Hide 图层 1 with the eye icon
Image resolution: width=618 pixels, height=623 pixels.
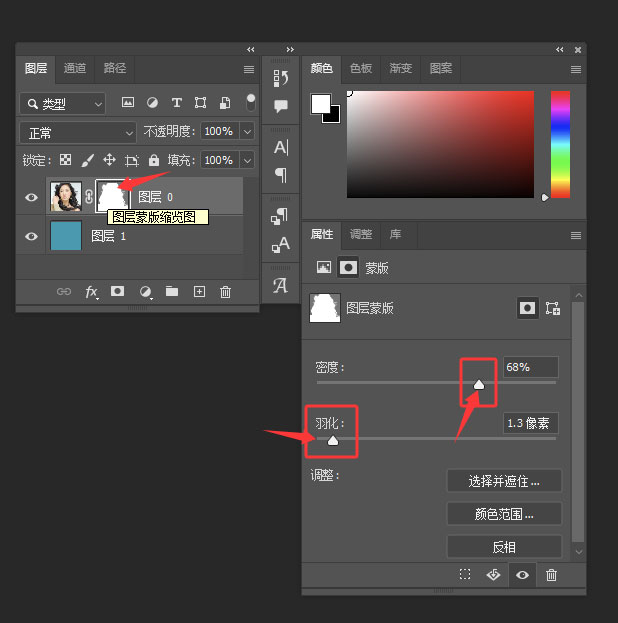pos(31,236)
